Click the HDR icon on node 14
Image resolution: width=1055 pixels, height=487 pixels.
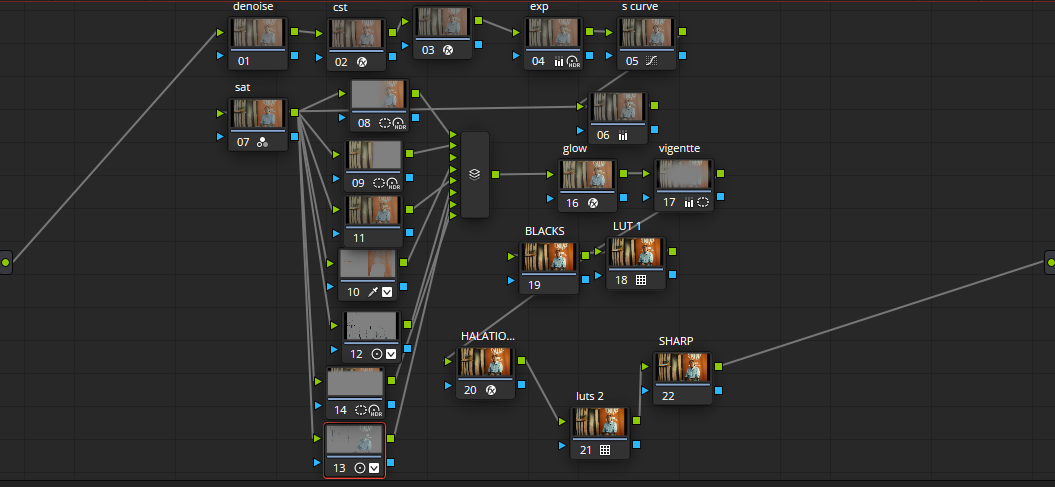(376, 410)
